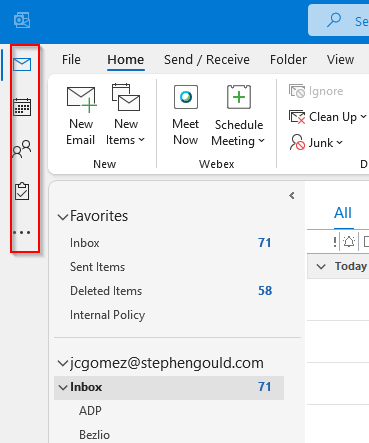The image size is (369, 443).
Task: Open the File menu tab
Action: click(71, 60)
